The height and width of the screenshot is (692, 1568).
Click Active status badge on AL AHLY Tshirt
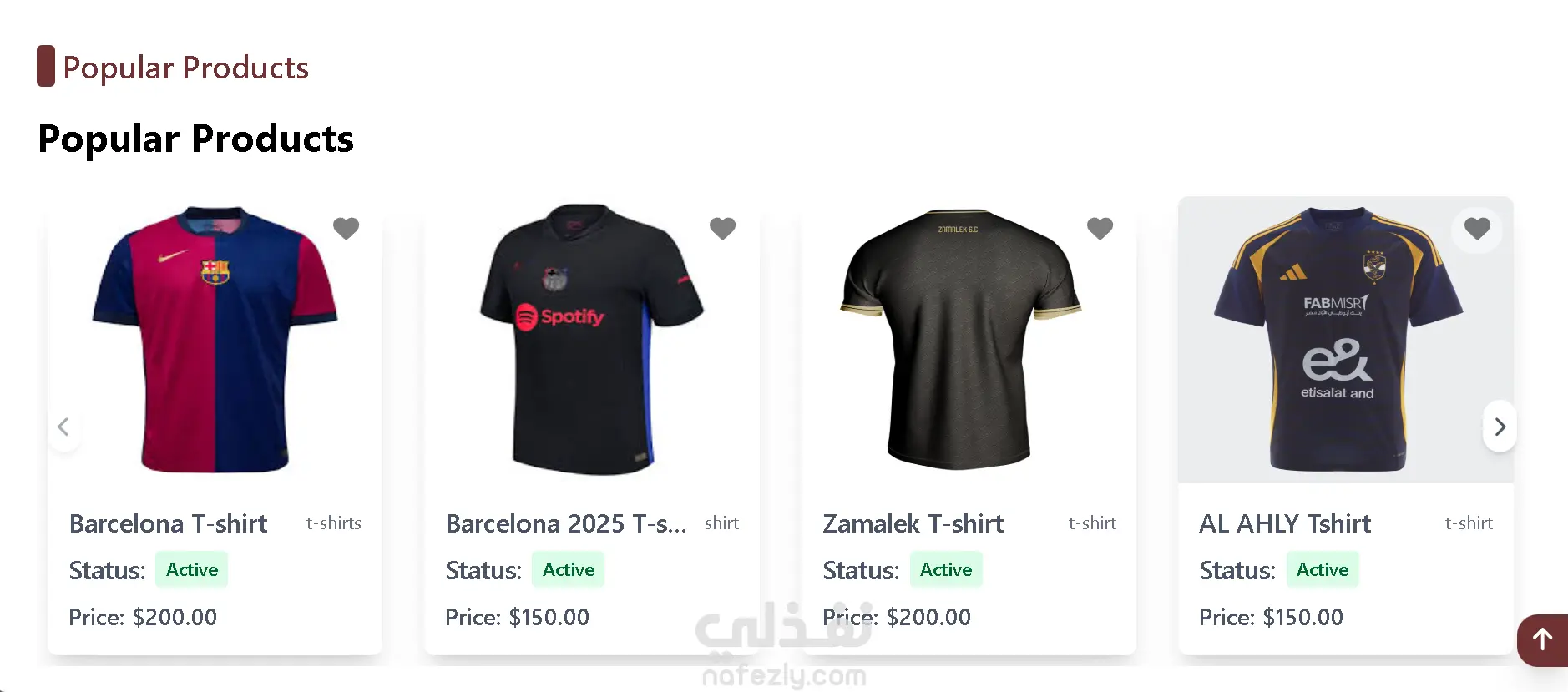click(x=1323, y=570)
